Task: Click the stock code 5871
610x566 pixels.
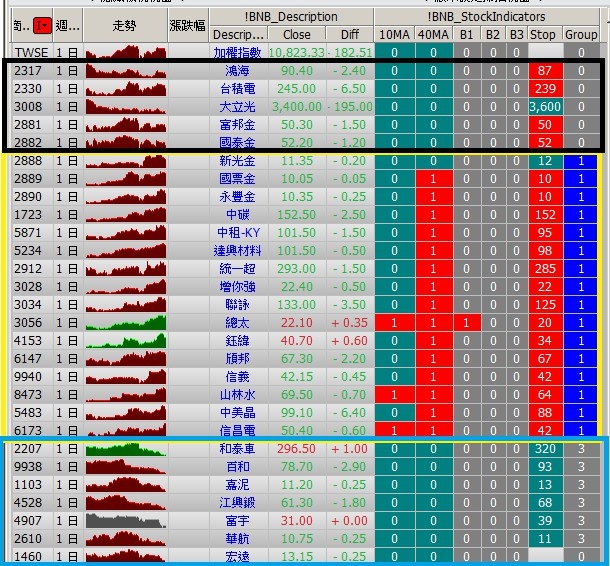Action: tap(28, 233)
